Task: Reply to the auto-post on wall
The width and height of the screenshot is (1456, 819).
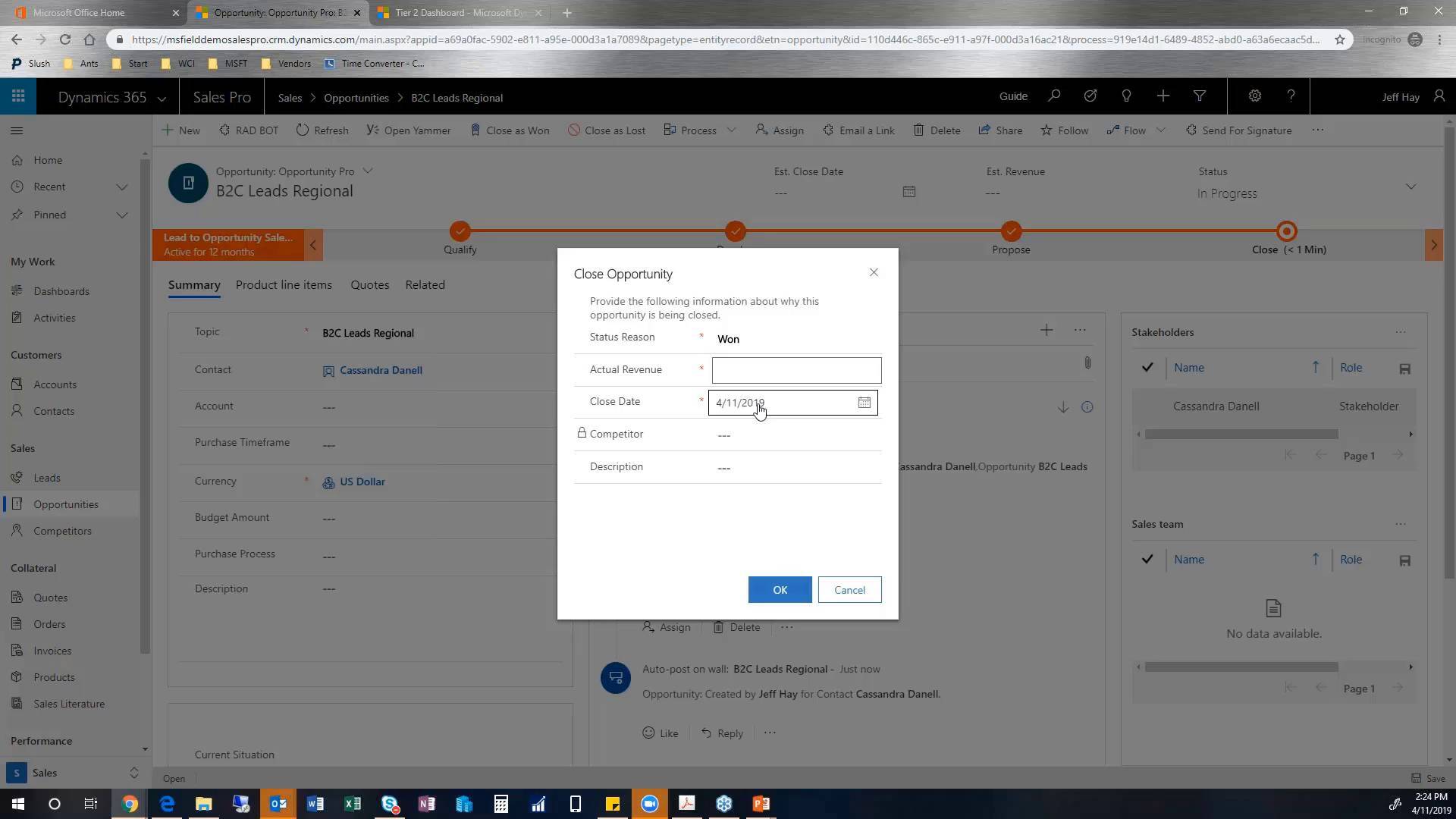Action: (722, 733)
